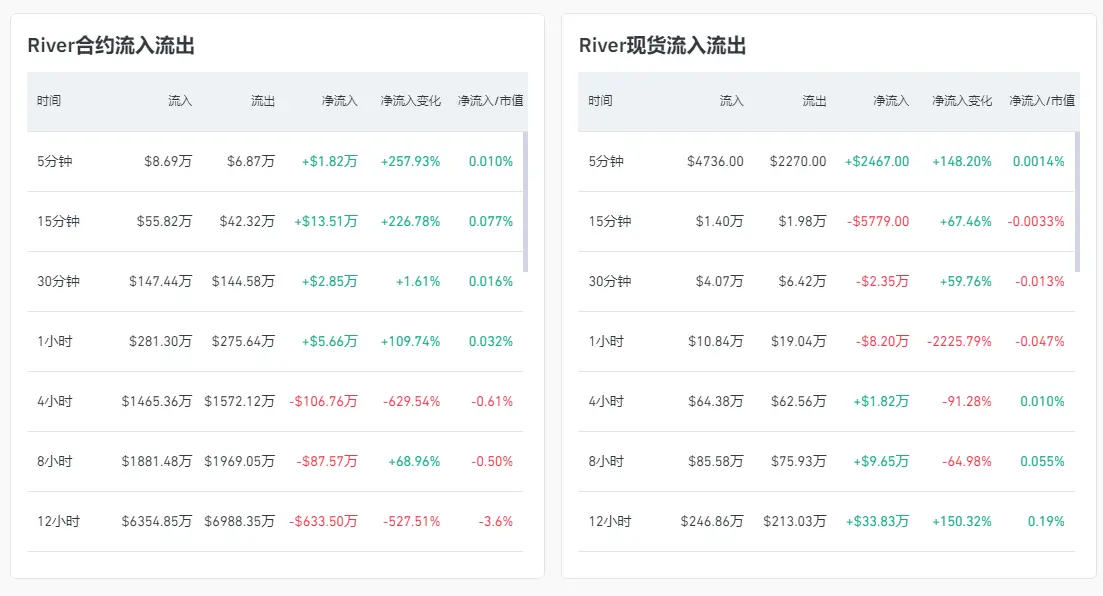The width and height of the screenshot is (1103, 596).
Task: Click the $281.30万 inflow value
Action: coord(160,341)
